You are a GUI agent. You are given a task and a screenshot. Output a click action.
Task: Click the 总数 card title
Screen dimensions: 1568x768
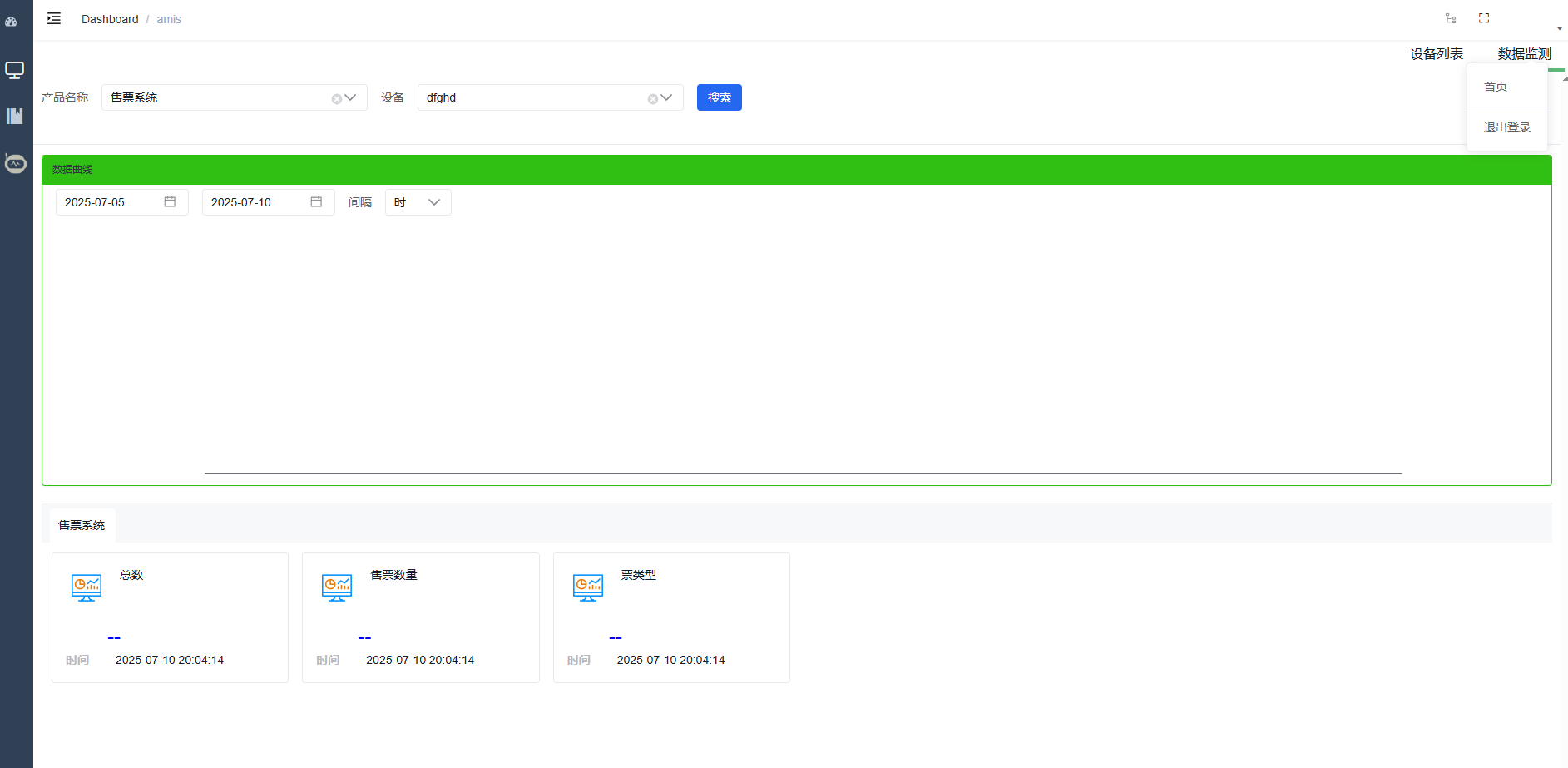[131, 575]
